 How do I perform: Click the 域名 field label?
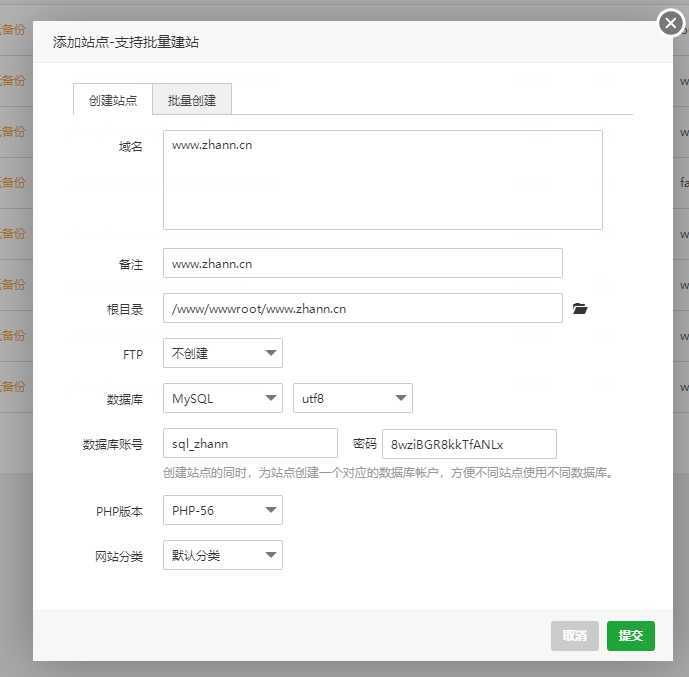tap(131, 146)
